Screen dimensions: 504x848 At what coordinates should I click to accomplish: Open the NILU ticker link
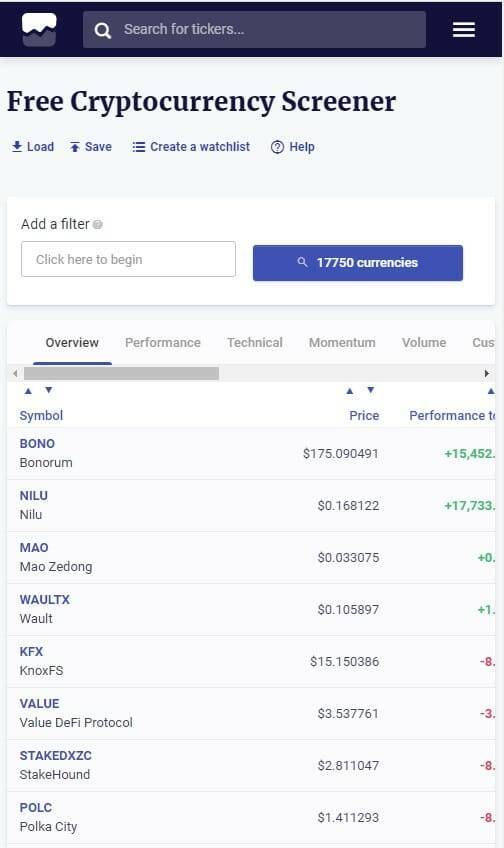(34, 495)
